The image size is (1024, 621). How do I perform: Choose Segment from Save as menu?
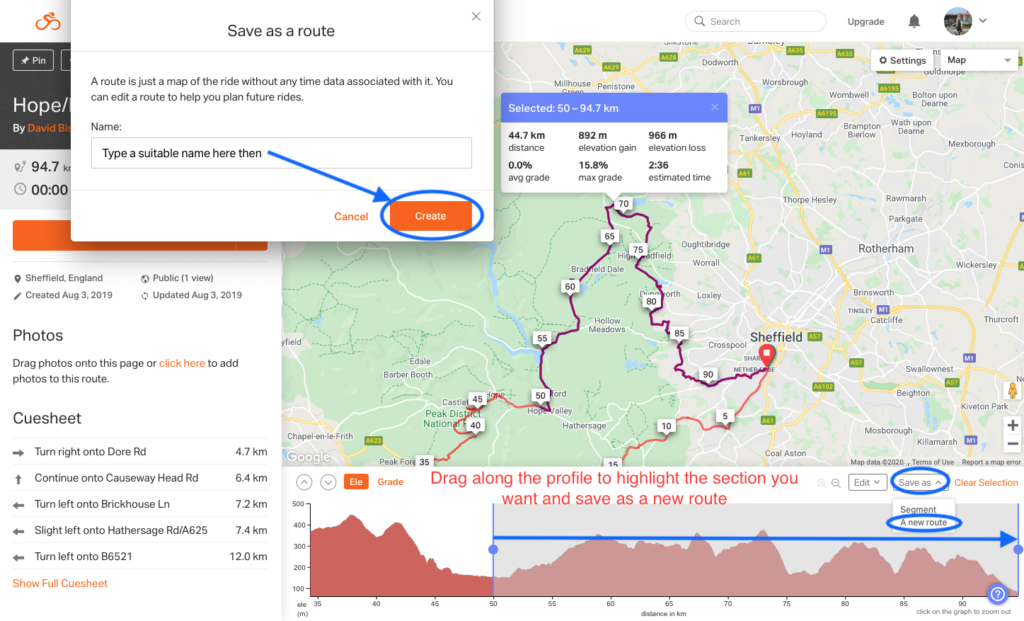[918, 509]
